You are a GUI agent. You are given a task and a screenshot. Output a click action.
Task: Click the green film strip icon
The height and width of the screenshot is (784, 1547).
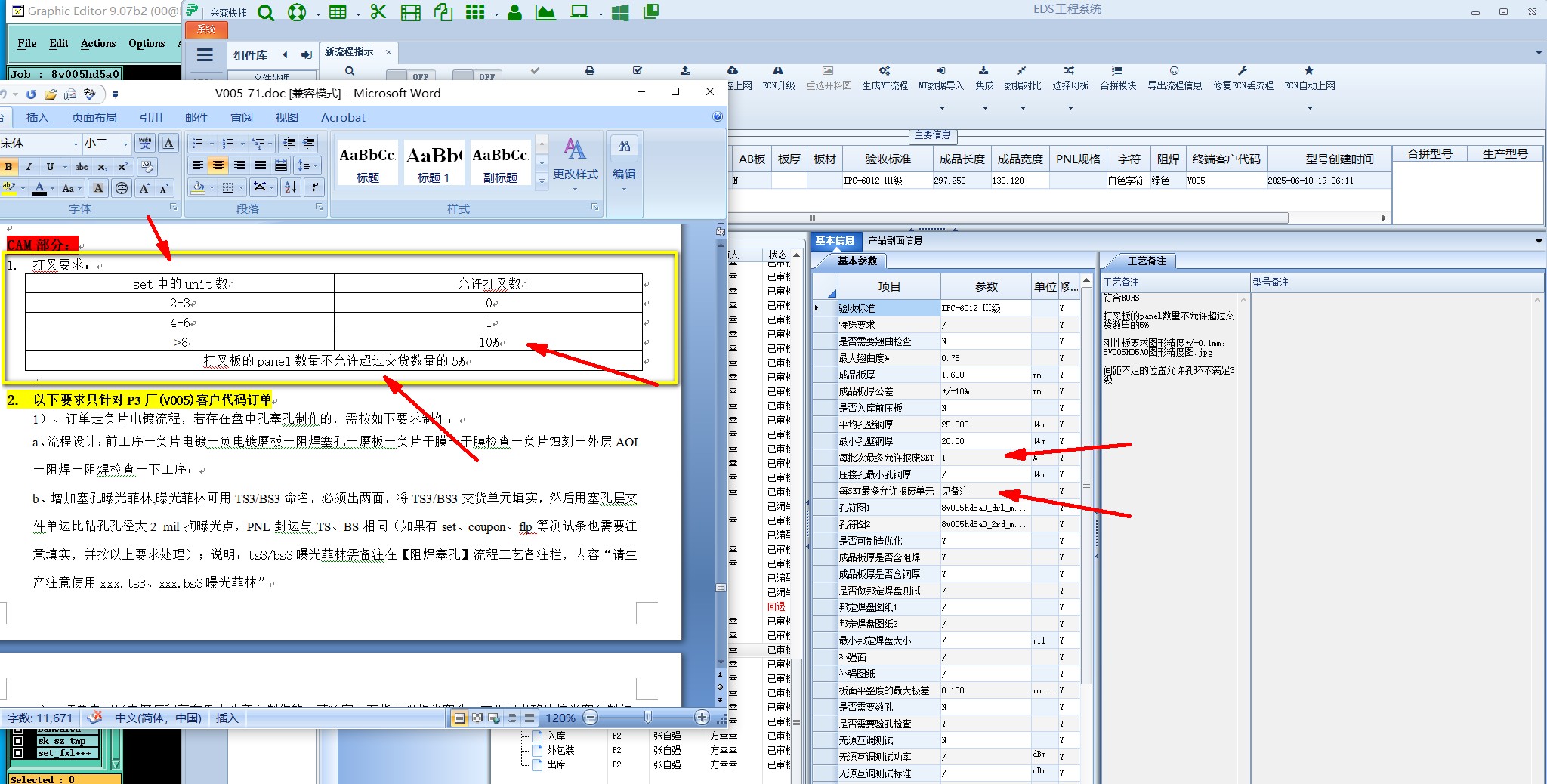pos(410,12)
